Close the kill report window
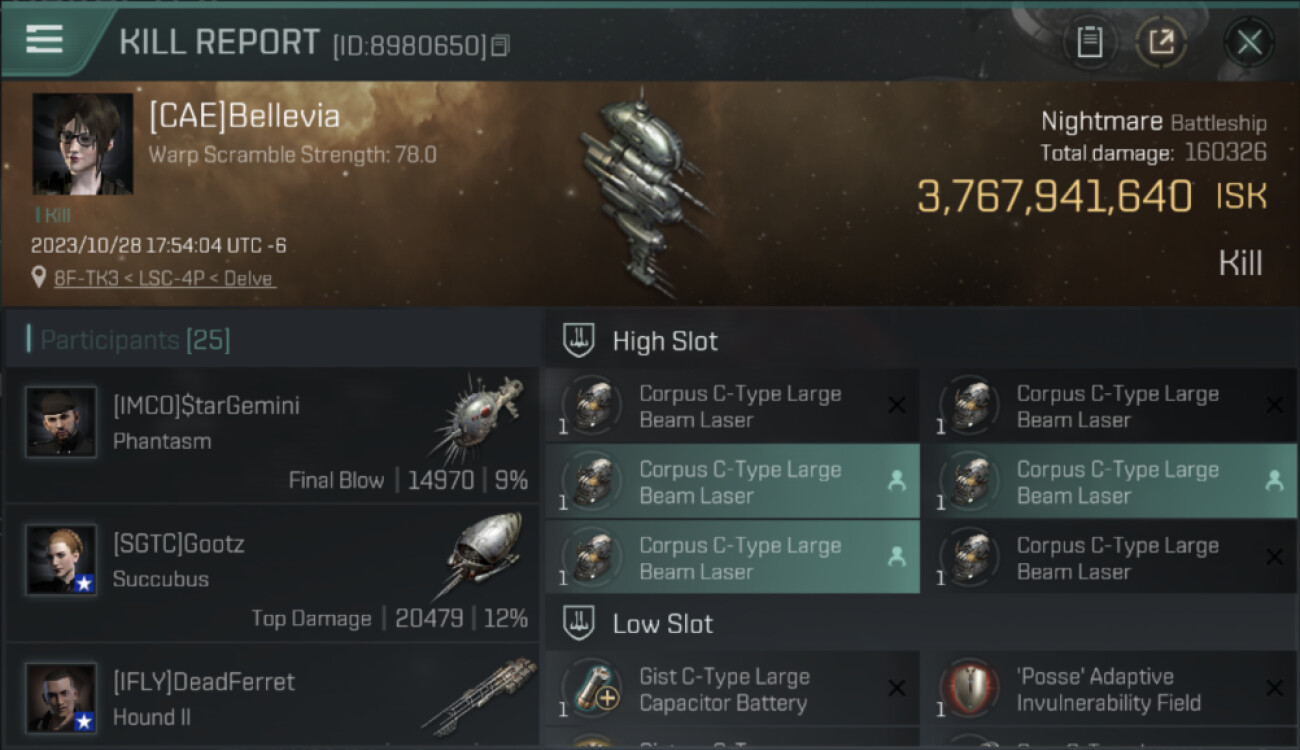Screen dimensions: 1300x750 coord(1249,42)
